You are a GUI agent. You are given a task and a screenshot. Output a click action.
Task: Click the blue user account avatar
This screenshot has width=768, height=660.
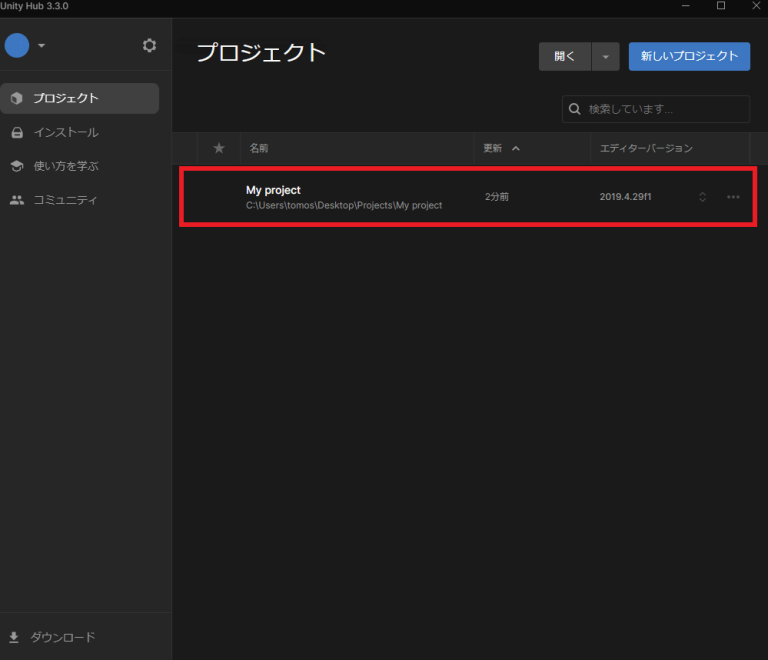(17, 45)
